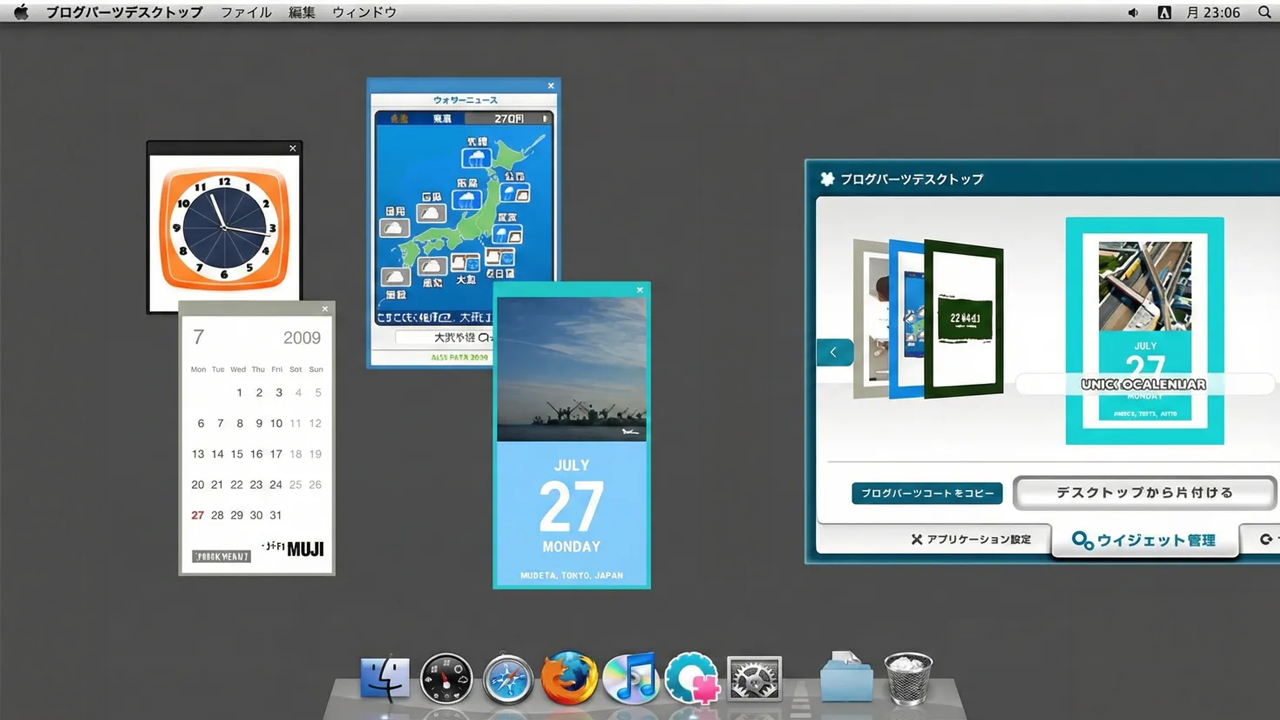1280x720 pixels.
Task: Open the Blog Parts Desktop app in the dock
Action: [693, 679]
